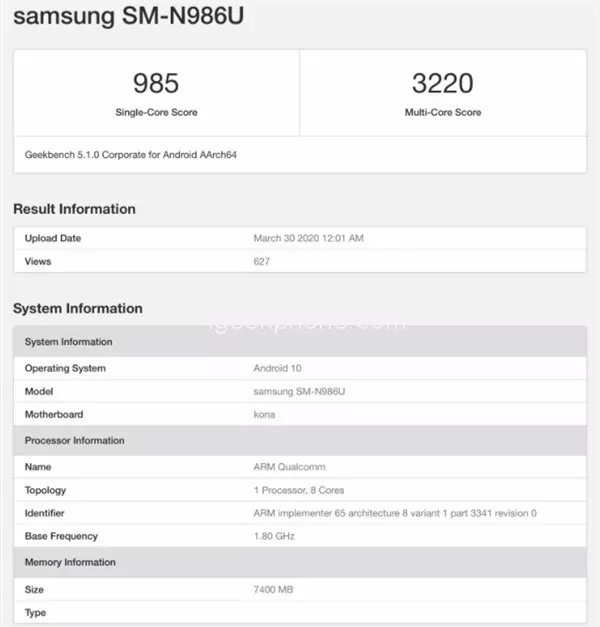
Task: Click the Result Information heading
Action: click(74, 209)
